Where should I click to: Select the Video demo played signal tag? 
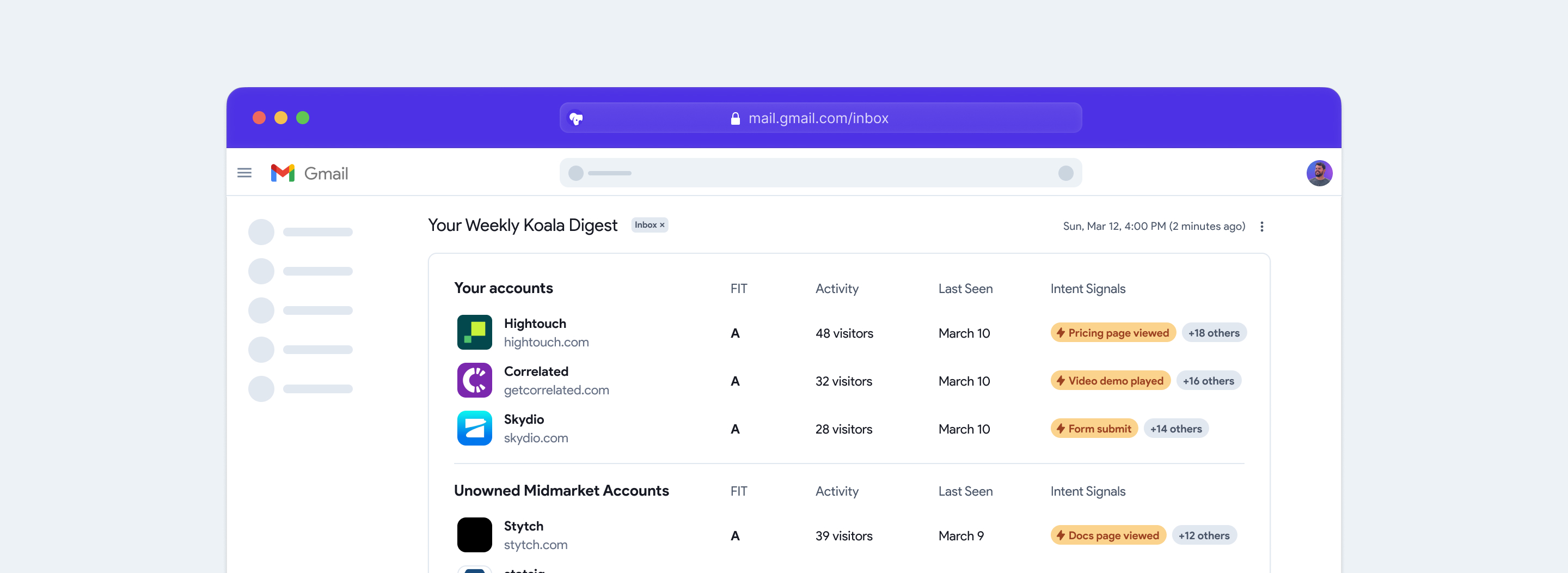click(1110, 381)
